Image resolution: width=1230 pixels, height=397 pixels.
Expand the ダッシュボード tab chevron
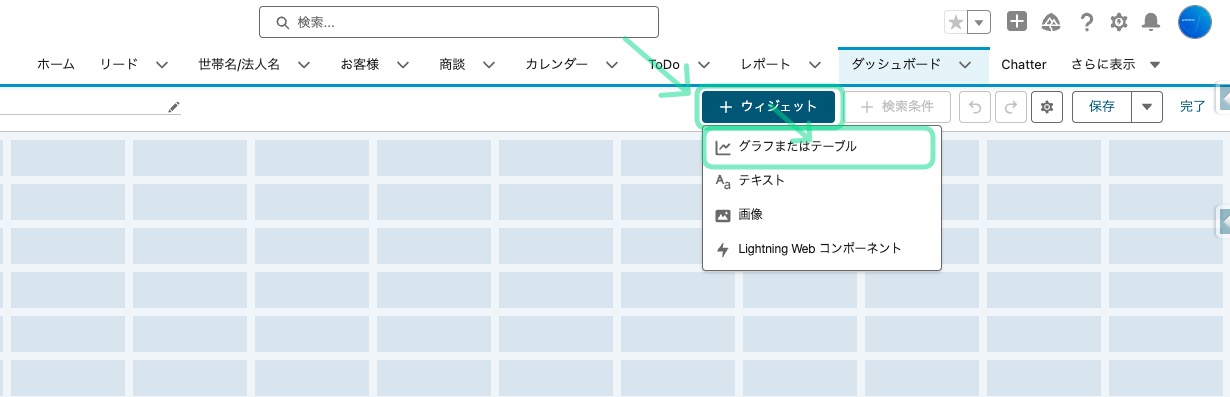point(965,64)
